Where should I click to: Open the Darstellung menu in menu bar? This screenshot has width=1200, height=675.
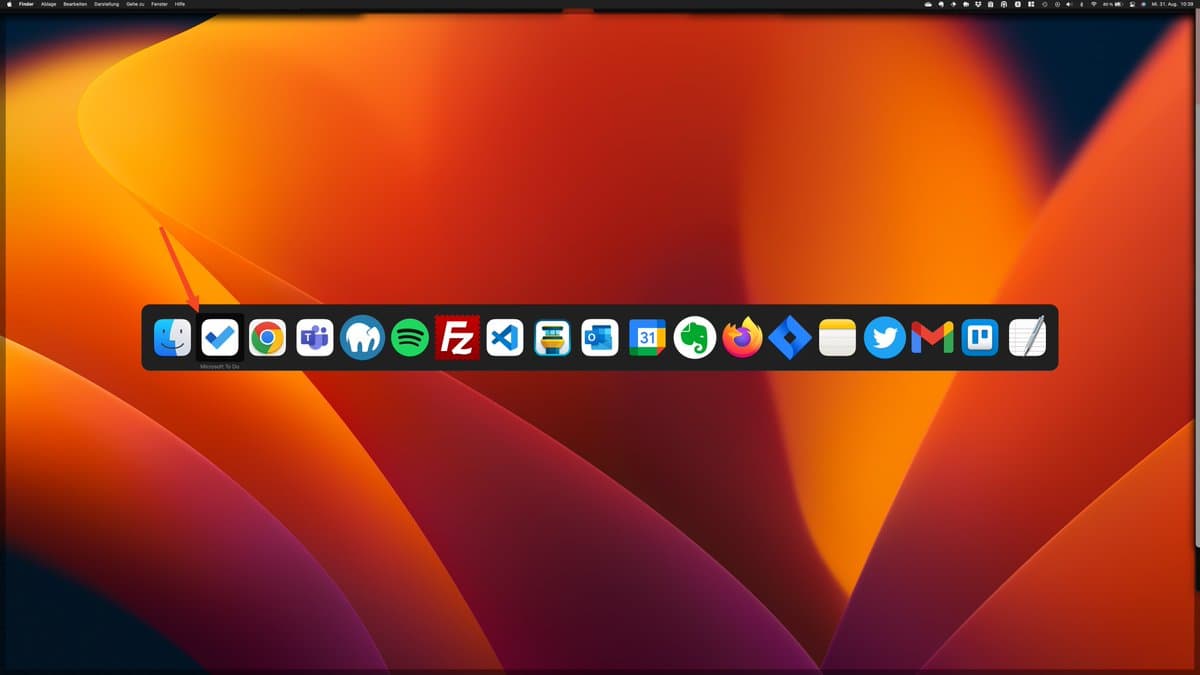coord(106,4)
